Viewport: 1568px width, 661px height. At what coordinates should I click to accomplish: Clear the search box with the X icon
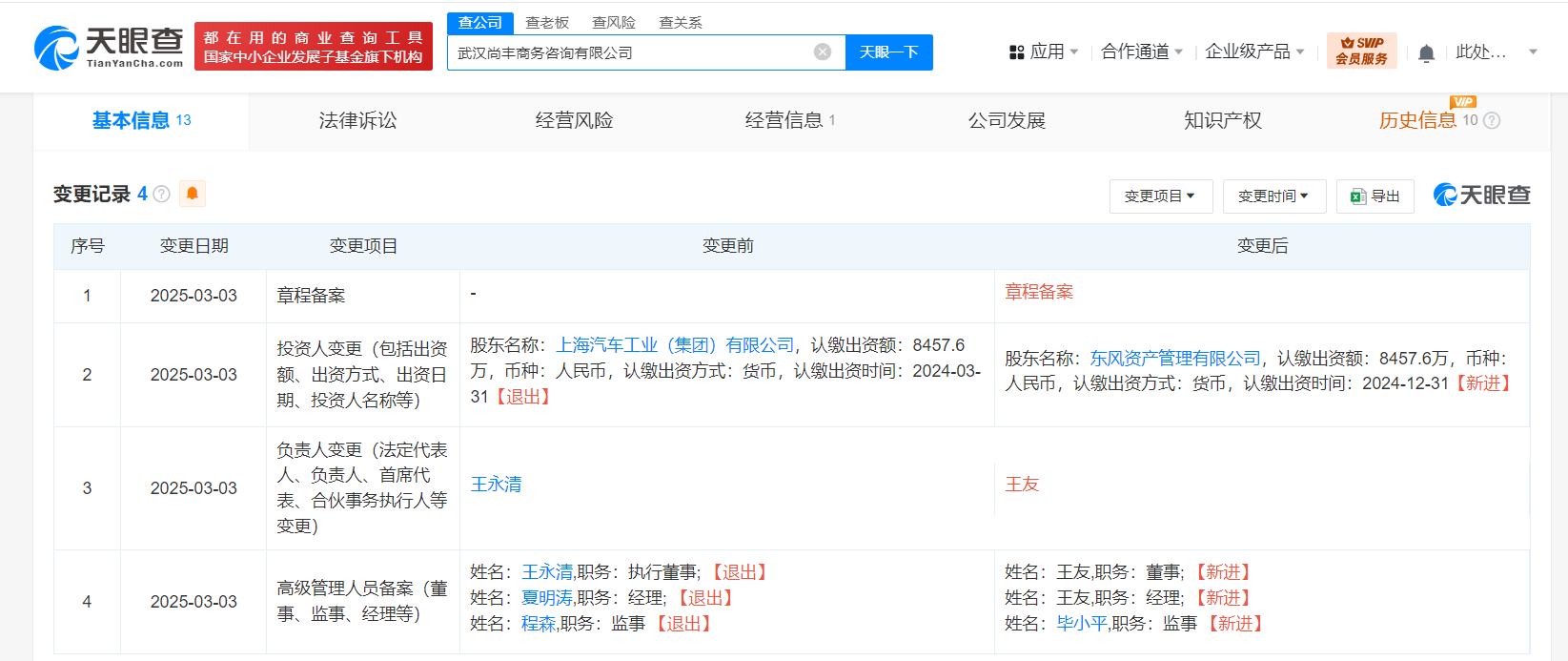coord(823,52)
